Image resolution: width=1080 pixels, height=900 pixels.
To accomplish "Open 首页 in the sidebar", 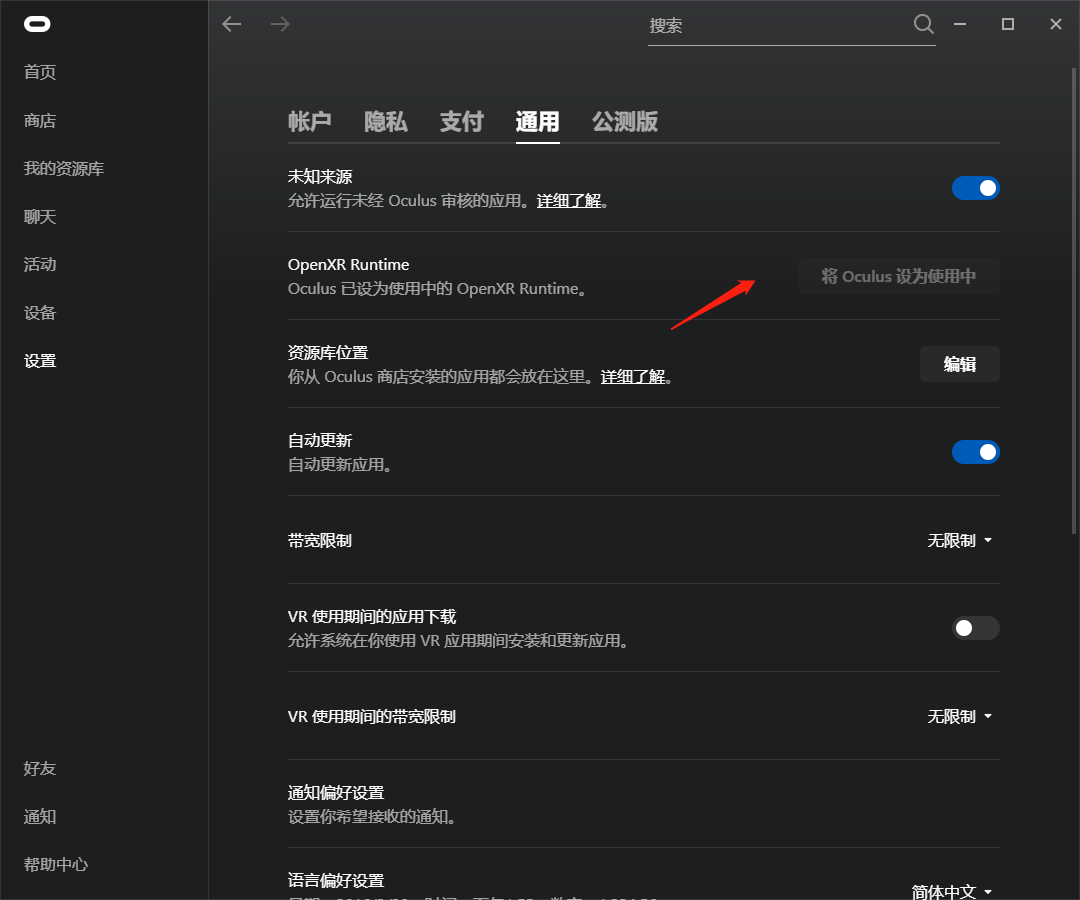I will (40, 72).
